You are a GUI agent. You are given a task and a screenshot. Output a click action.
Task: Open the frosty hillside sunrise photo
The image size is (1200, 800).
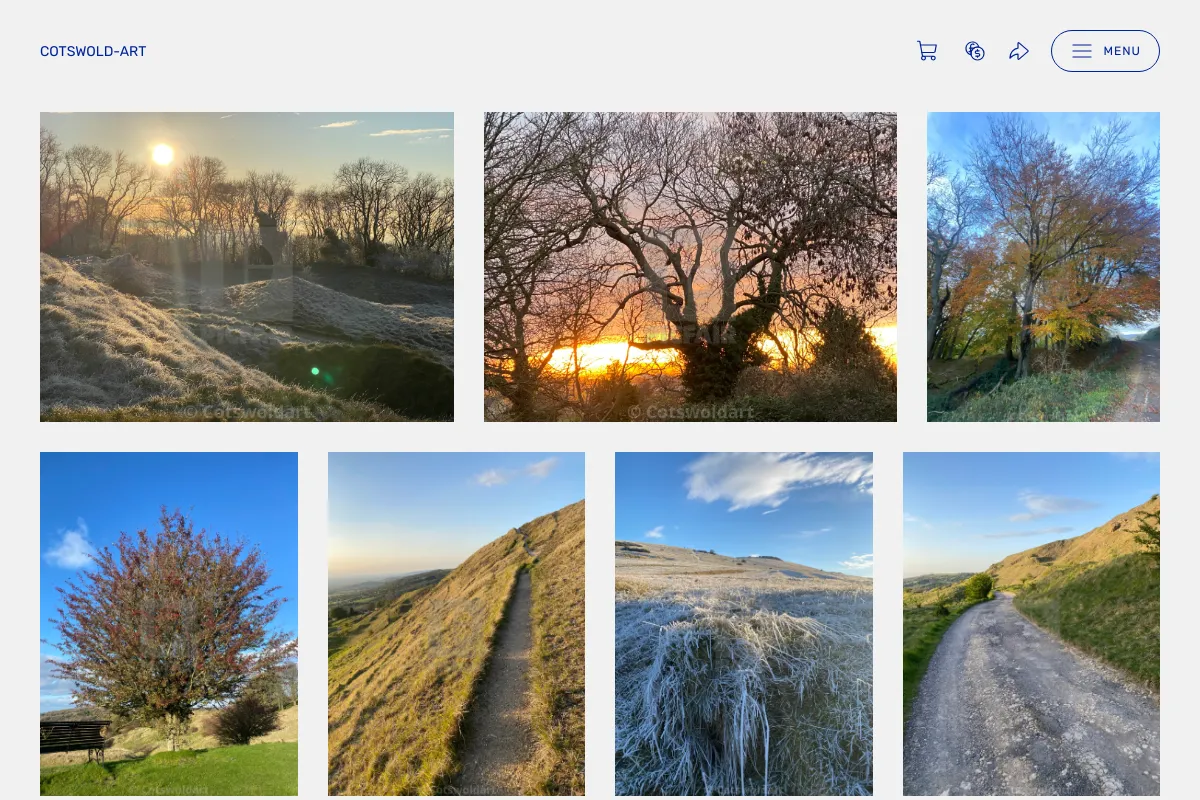click(247, 267)
